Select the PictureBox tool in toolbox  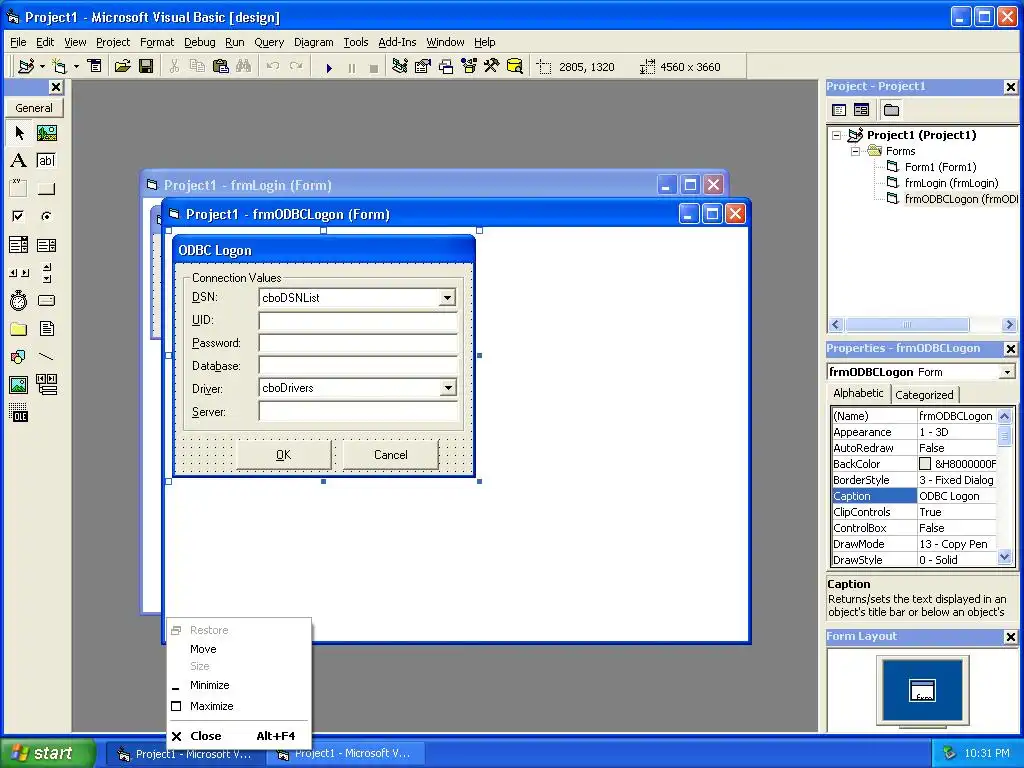pos(46,133)
